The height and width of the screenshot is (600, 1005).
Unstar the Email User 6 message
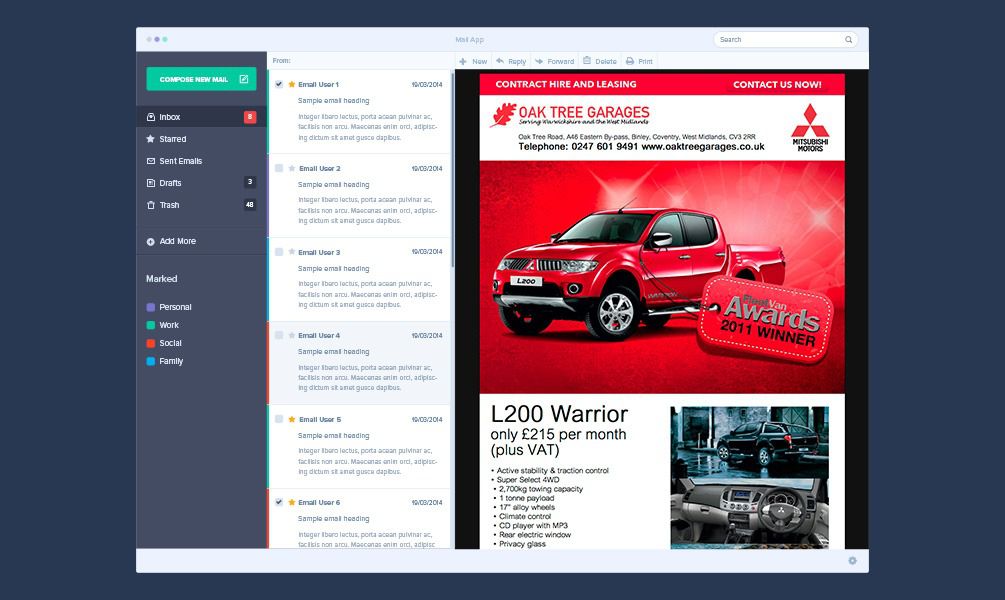pyautogui.click(x=292, y=502)
